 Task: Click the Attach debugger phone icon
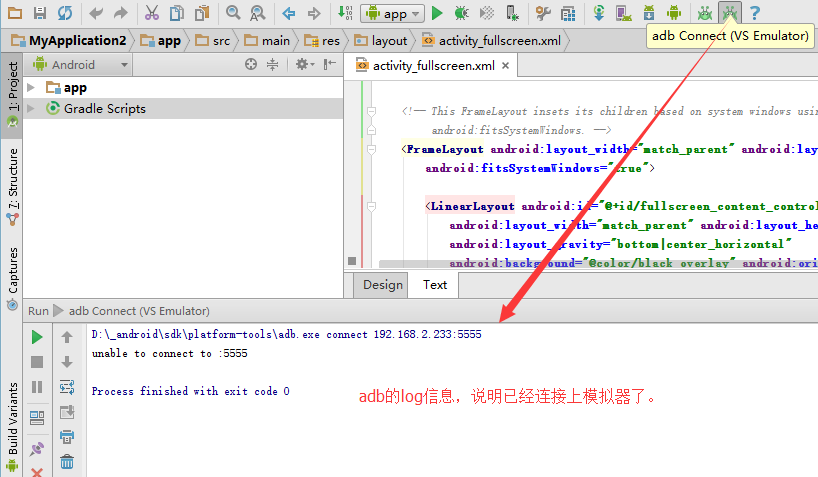512,13
